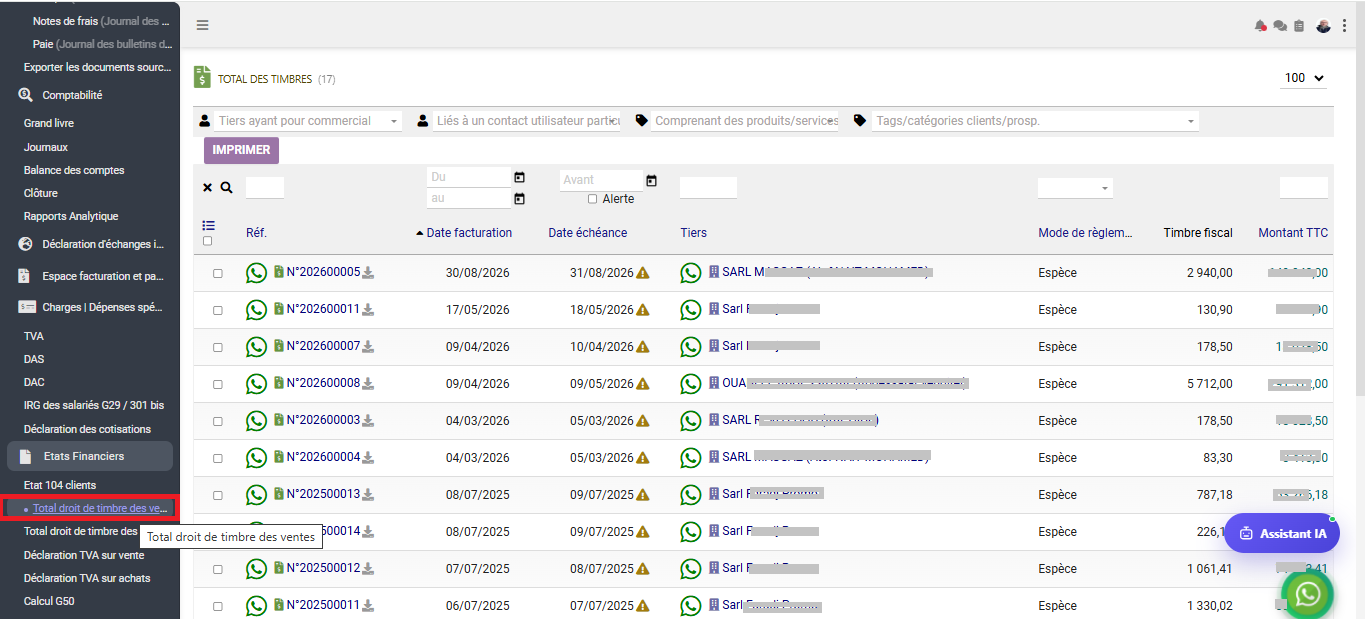Open the Etats Financiers menu section

pos(90,456)
